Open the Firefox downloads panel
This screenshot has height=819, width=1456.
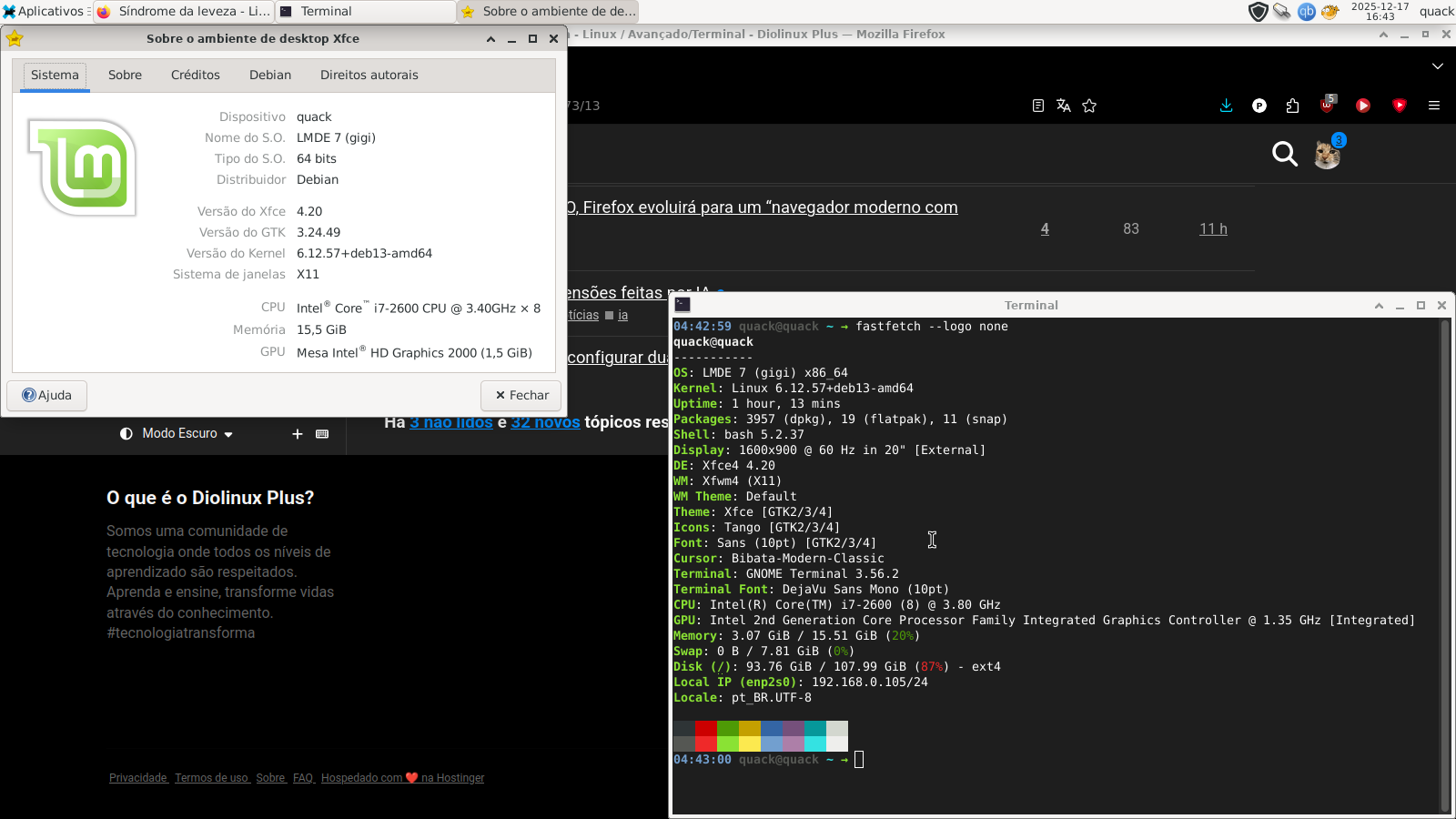pos(1226,106)
